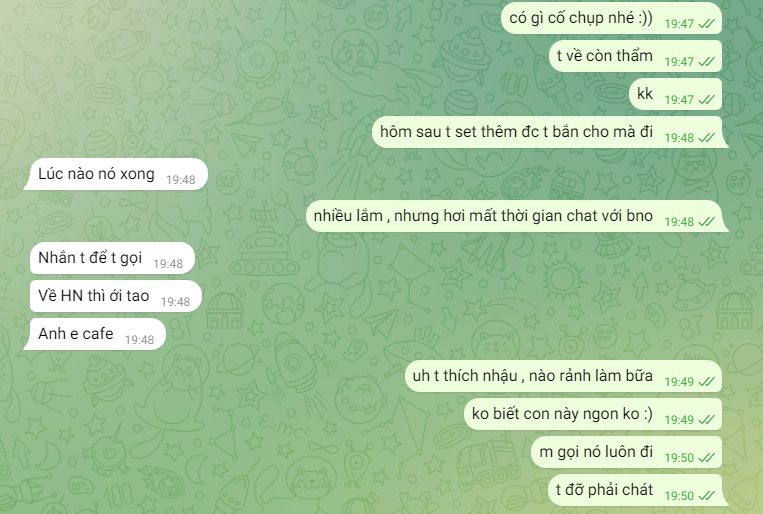Screen dimensions: 763x514
Task: Click the 'Anh e cafe' message bubble
Action: (95, 334)
